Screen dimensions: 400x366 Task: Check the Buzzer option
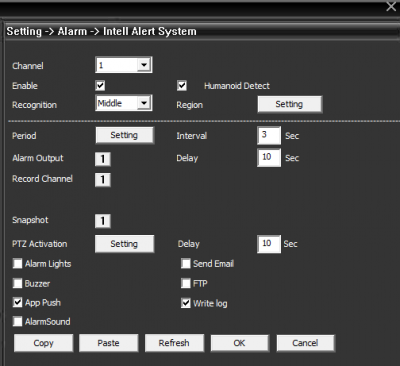17,283
